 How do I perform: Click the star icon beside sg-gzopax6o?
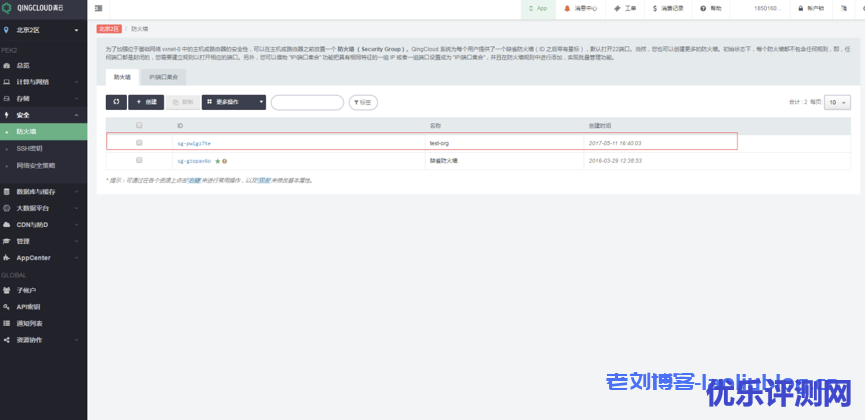217,160
